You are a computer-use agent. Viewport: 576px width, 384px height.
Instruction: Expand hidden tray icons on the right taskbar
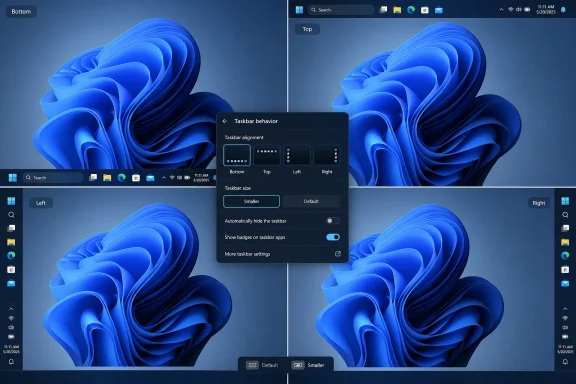click(565, 309)
